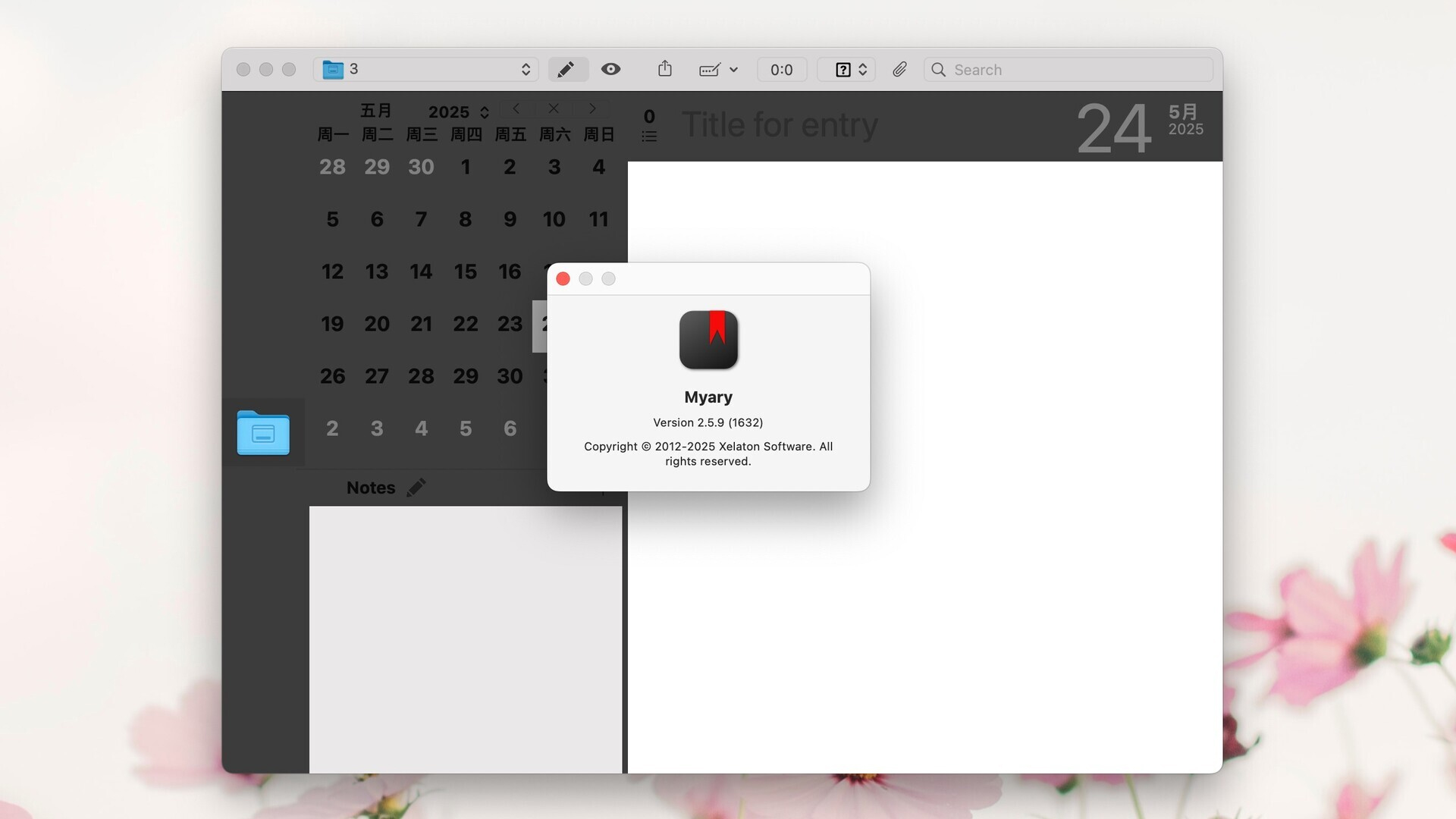Select 五月 month label in the calendar
This screenshot has width=1456, height=819.
click(377, 111)
